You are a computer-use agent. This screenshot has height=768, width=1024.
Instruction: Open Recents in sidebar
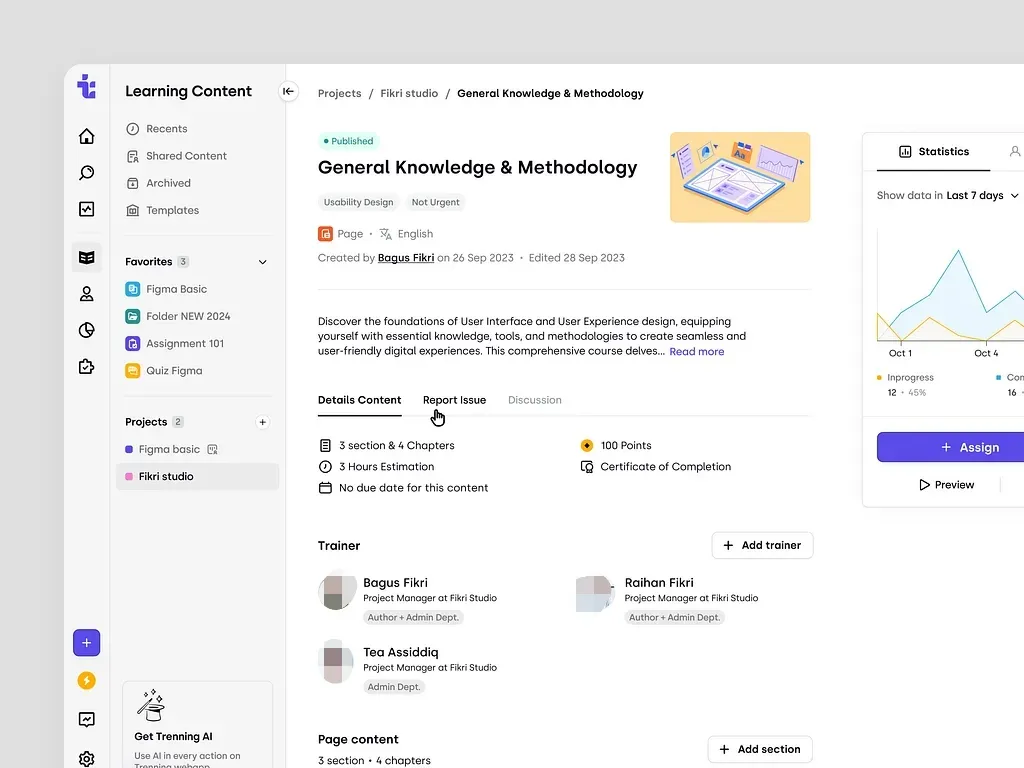click(157, 129)
